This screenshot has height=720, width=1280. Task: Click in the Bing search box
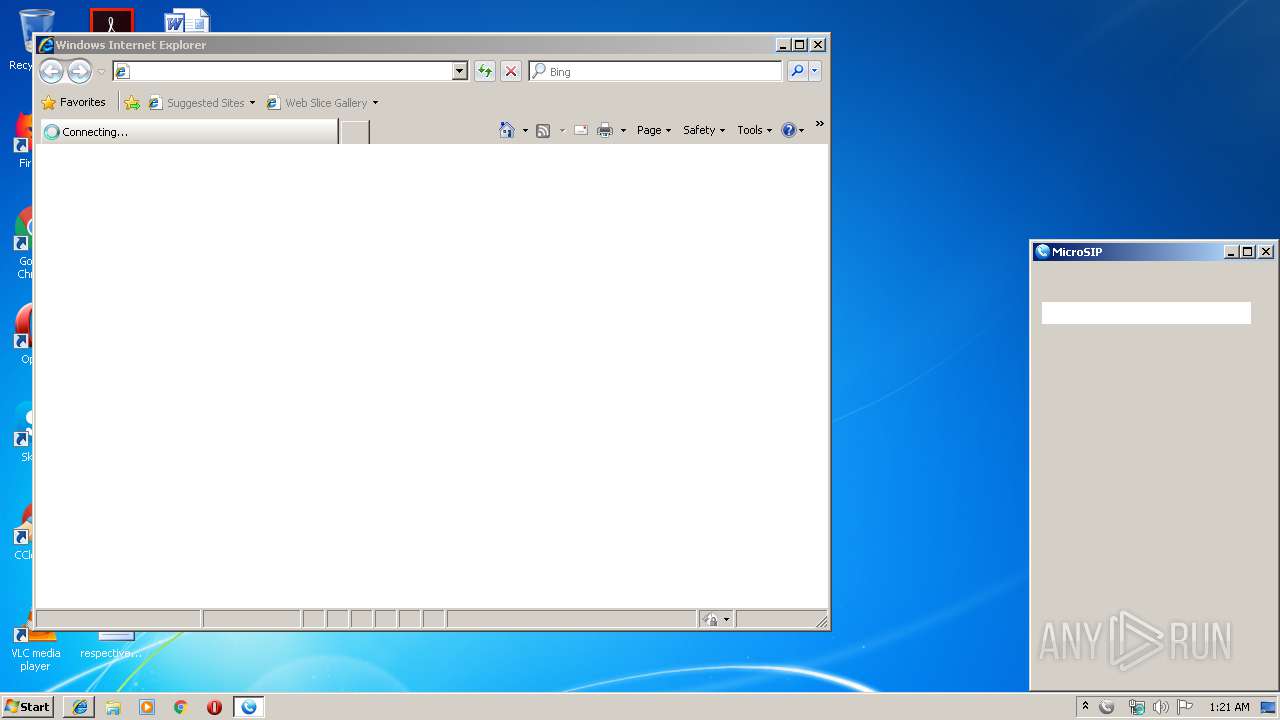[x=656, y=71]
